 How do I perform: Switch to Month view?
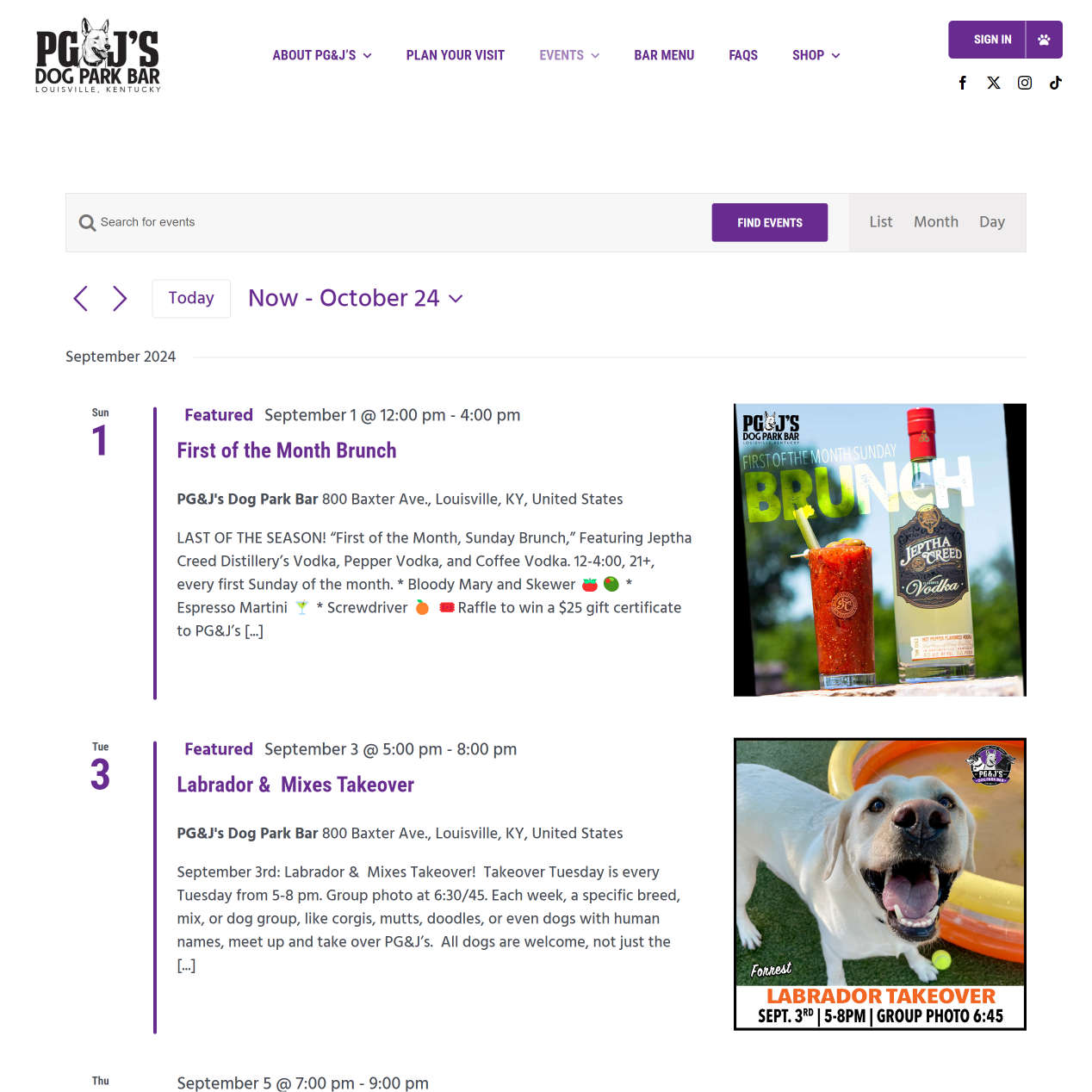tap(936, 222)
